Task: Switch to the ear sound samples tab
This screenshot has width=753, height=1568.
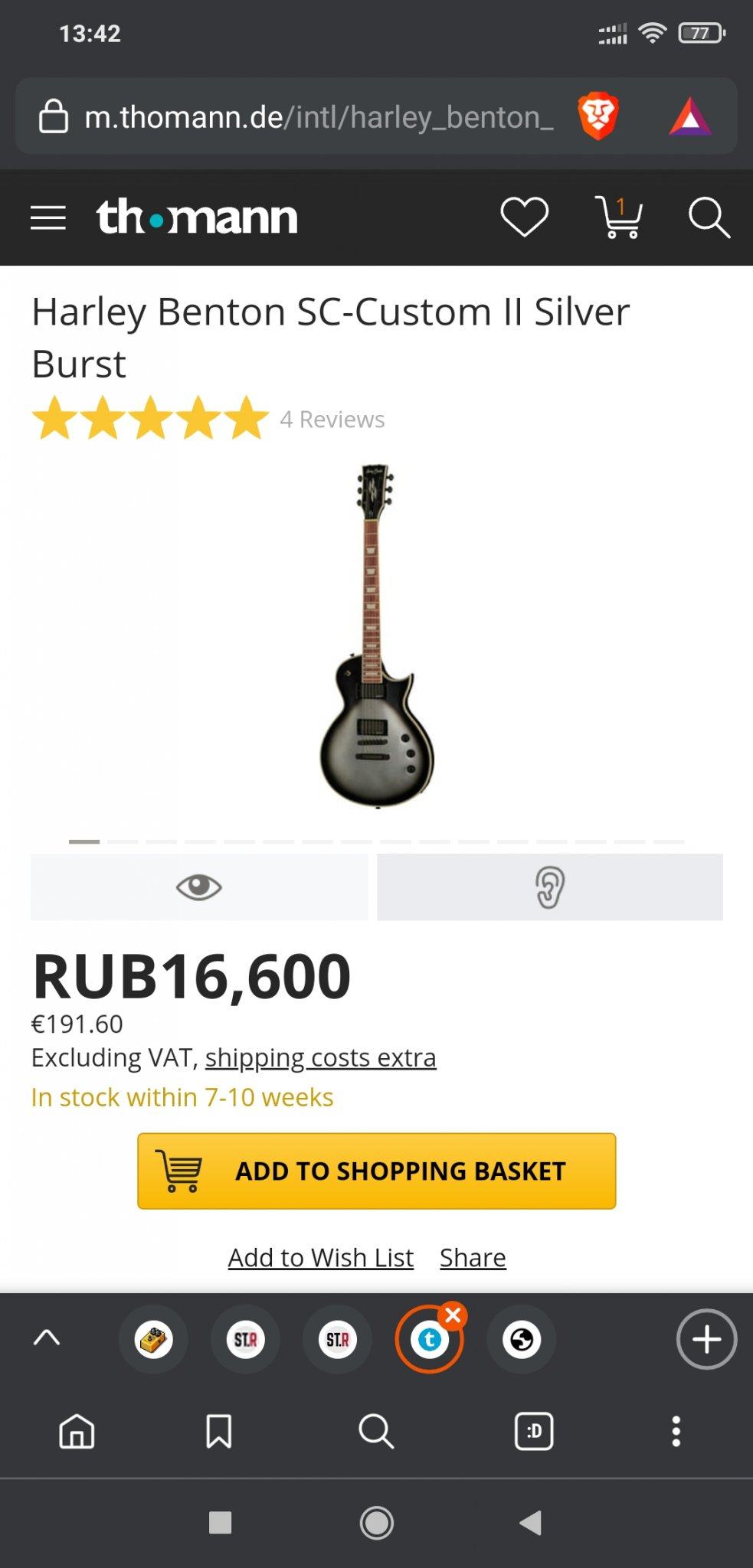Action: click(x=549, y=887)
